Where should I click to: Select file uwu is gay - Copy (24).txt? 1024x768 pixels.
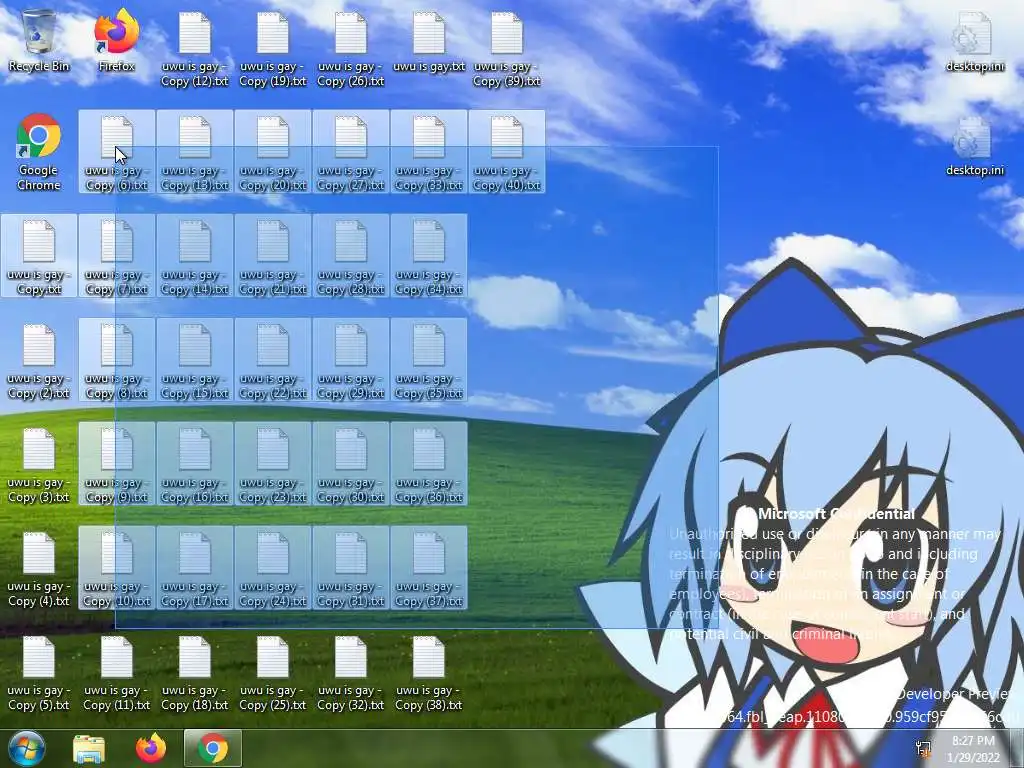point(272,568)
